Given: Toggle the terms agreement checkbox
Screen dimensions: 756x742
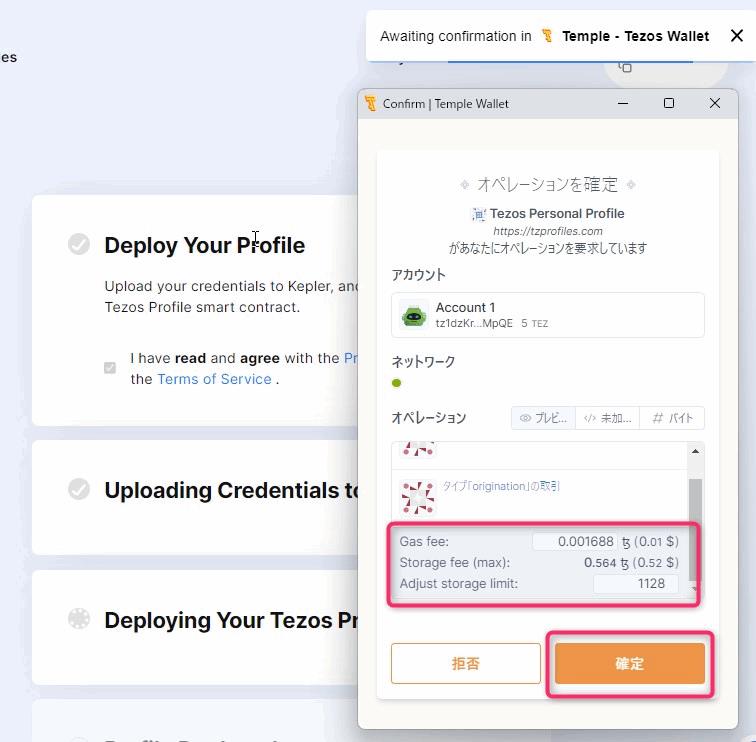Looking at the screenshot, I should coord(110,368).
